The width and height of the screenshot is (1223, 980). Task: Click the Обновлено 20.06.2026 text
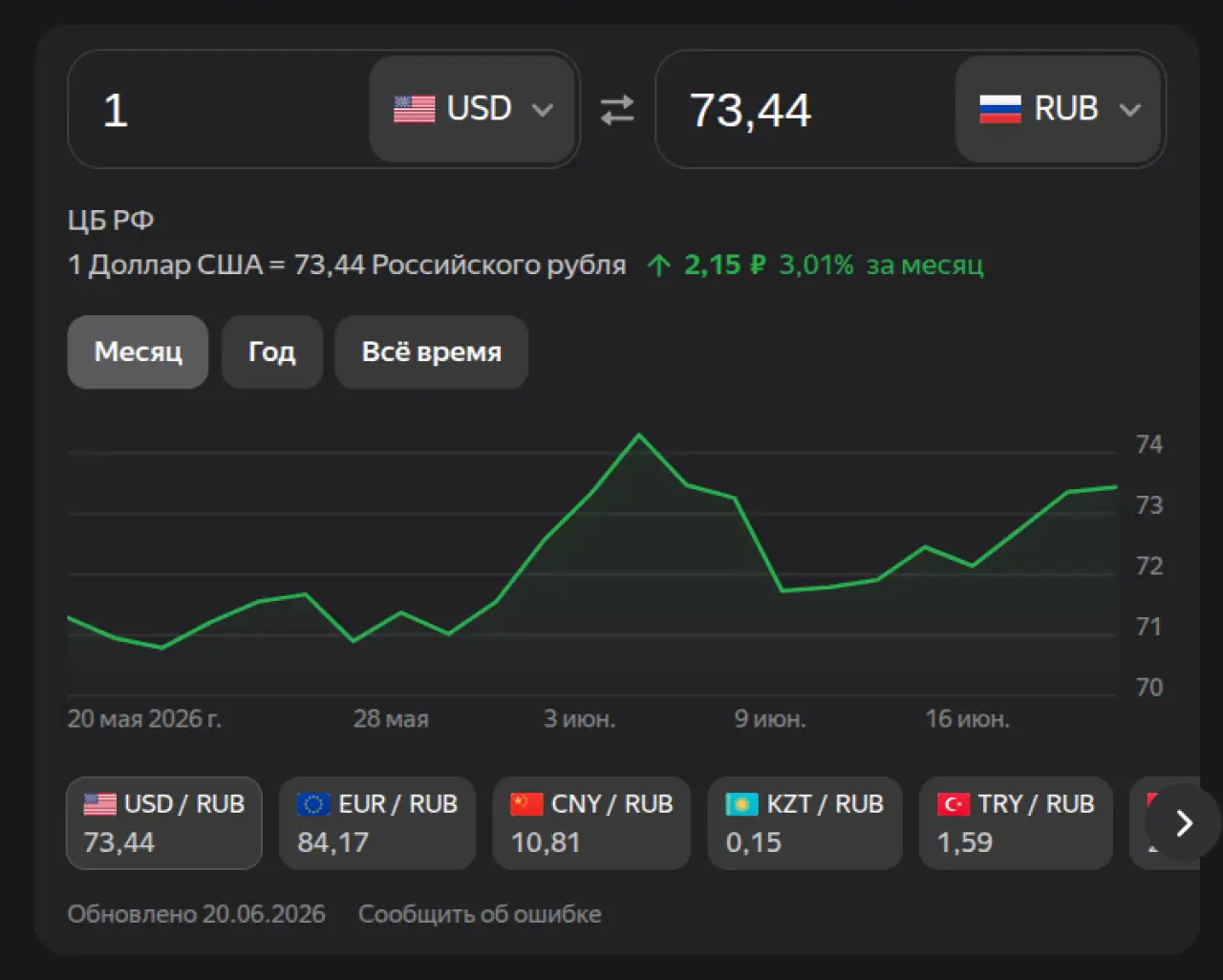click(x=196, y=914)
